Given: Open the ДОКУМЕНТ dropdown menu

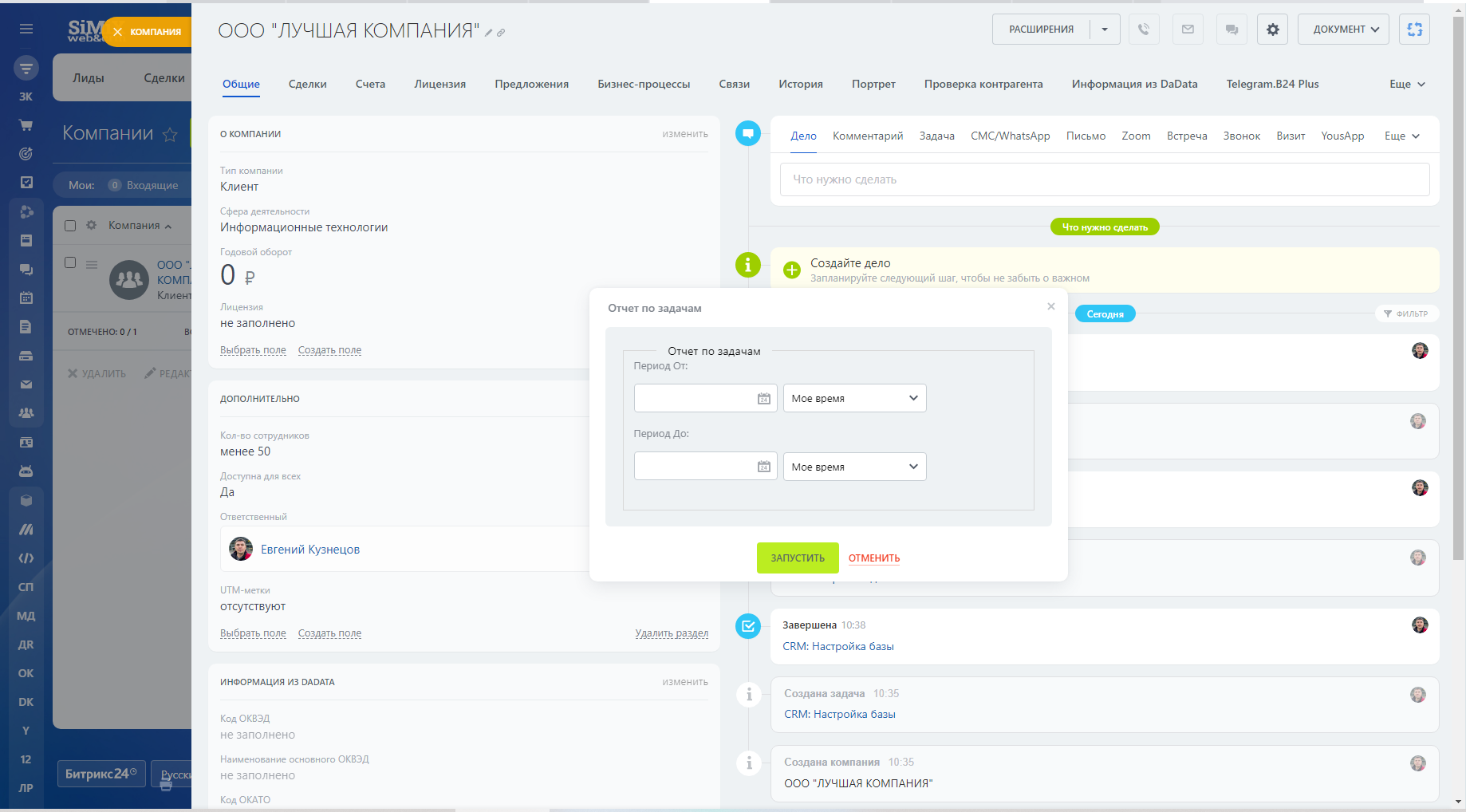Looking at the screenshot, I should click(x=1344, y=30).
